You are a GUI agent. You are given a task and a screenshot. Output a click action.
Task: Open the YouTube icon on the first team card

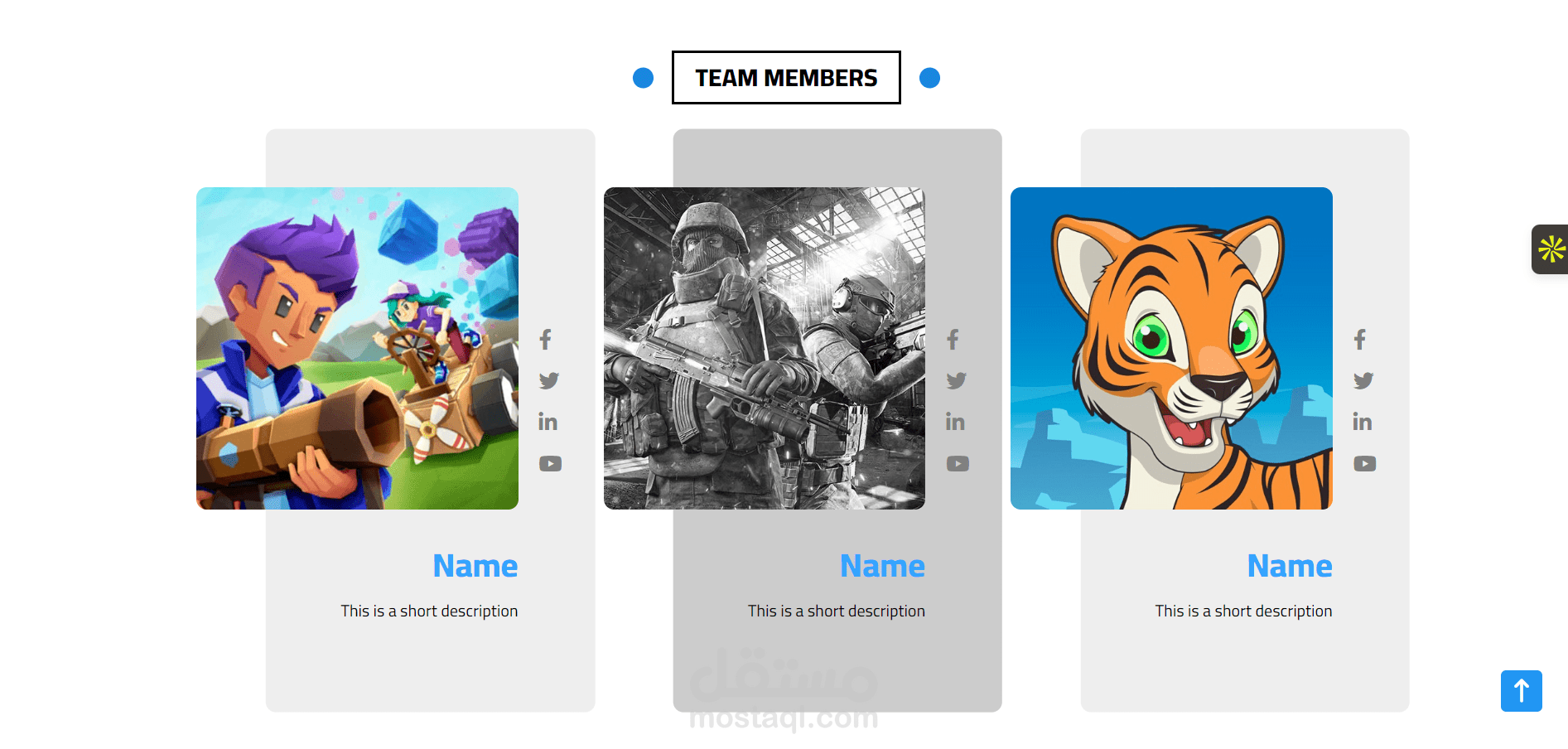[x=550, y=463]
